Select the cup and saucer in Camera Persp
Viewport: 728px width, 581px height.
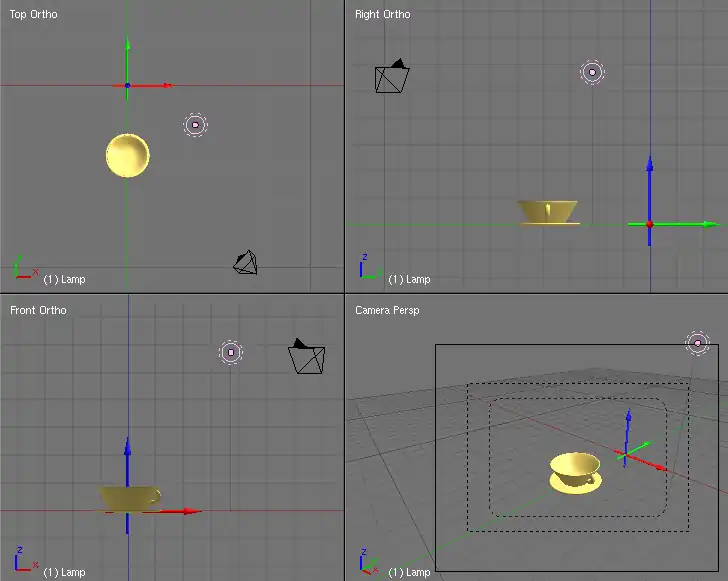[x=575, y=471]
